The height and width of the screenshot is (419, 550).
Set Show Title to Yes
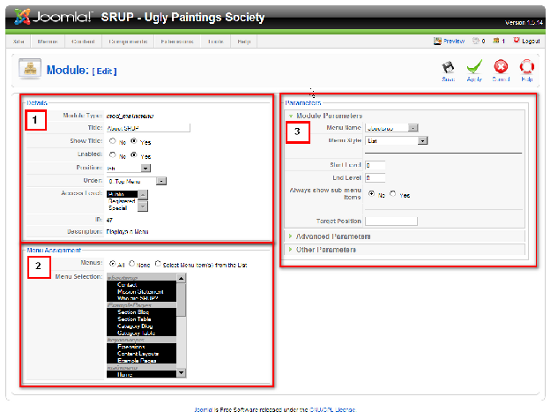pyautogui.click(x=134, y=141)
